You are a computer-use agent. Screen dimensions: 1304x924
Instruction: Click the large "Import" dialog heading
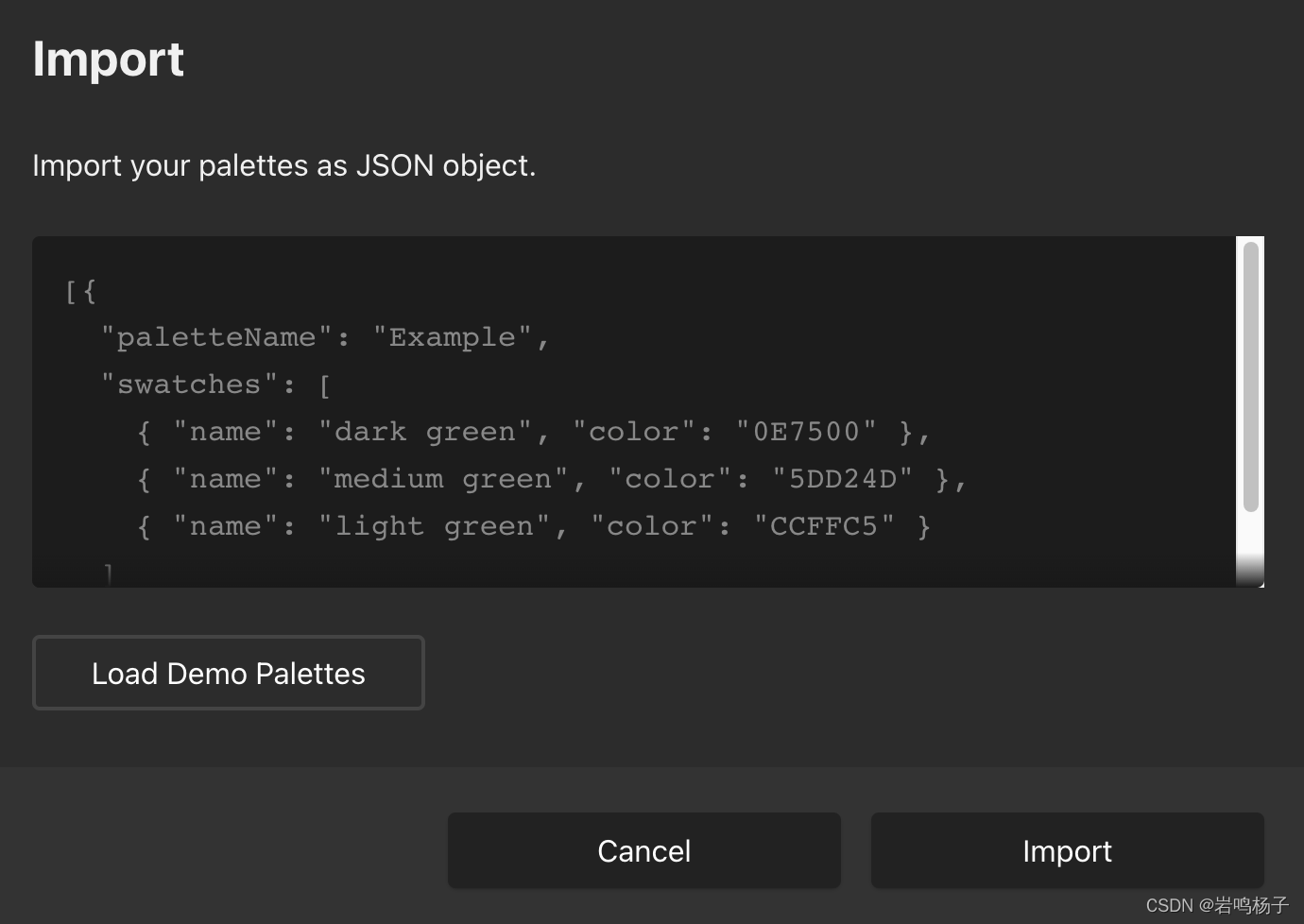click(108, 59)
